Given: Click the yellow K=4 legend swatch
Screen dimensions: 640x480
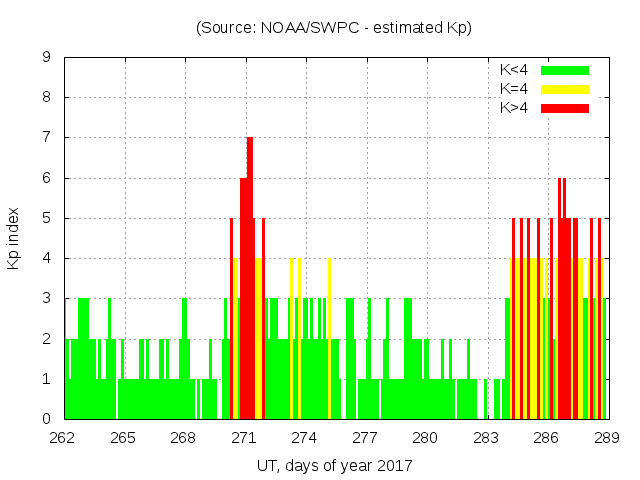Looking at the screenshot, I should [x=565, y=89].
